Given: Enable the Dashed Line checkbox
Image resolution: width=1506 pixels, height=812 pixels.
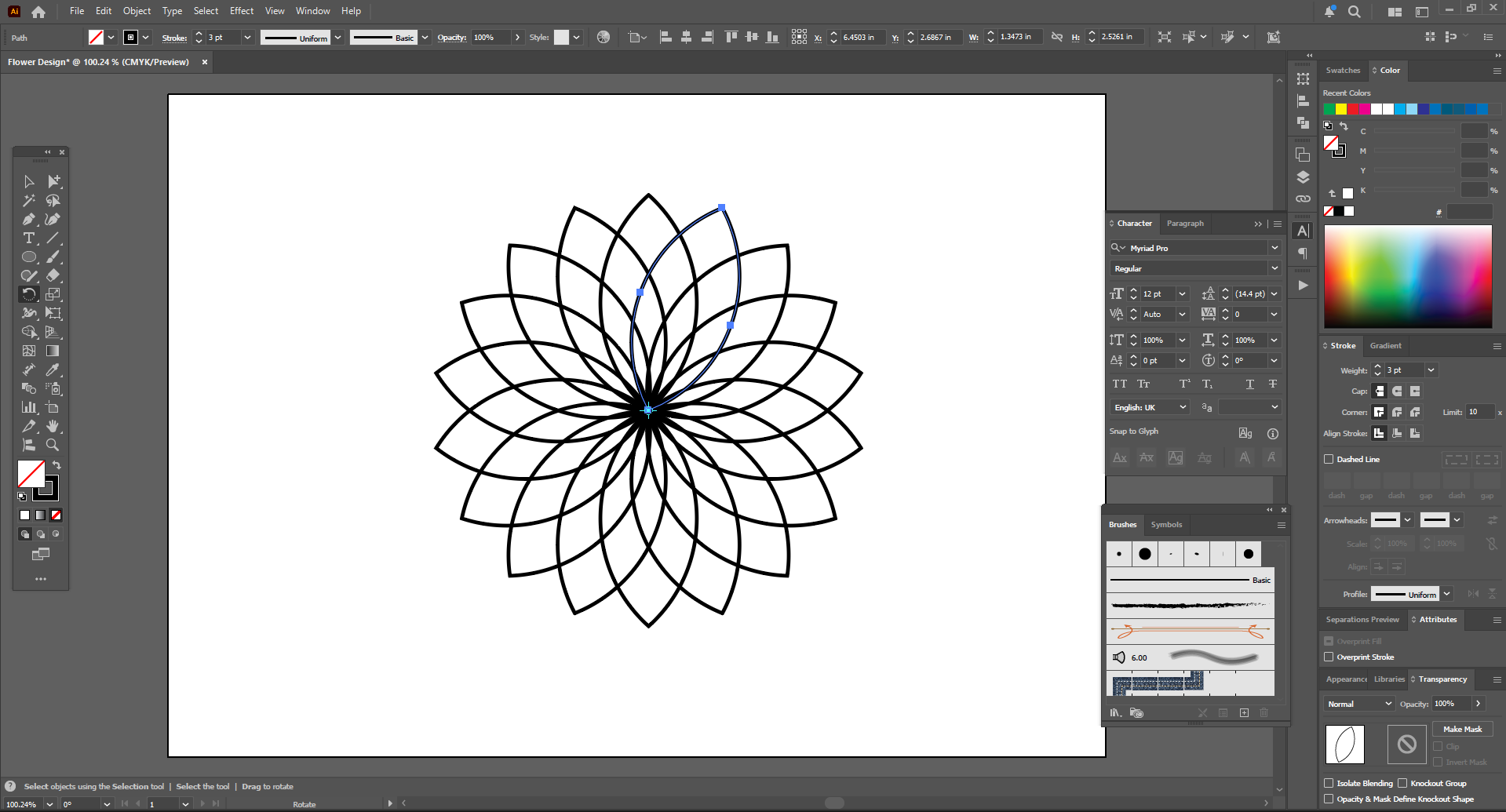Looking at the screenshot, I should (x=1329, y=460).
